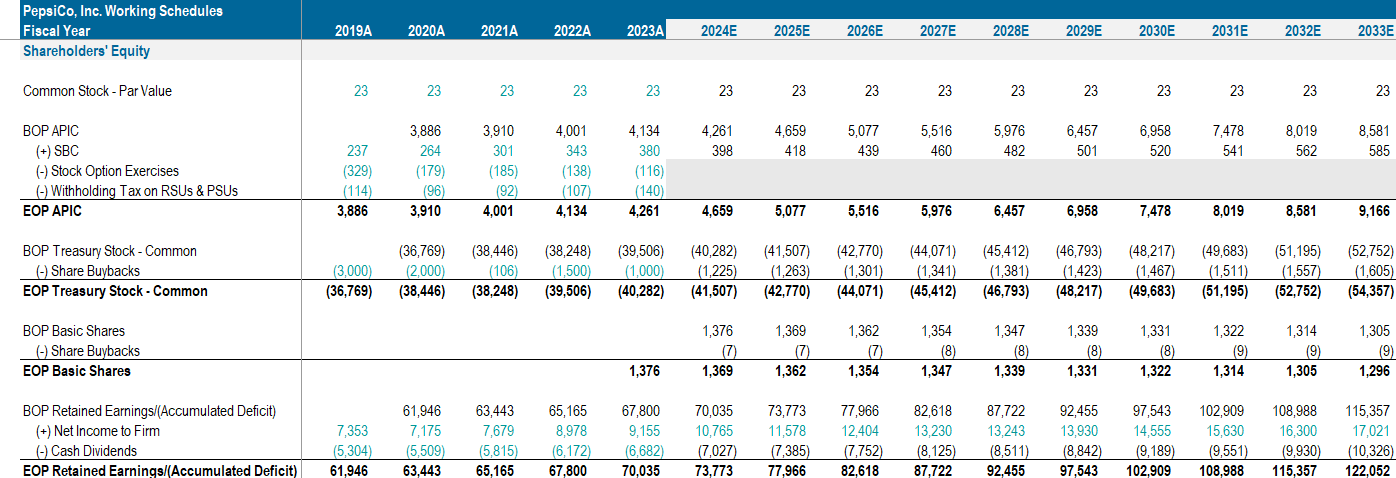The height and width of the screenshot is (478, 1396).
Task: Click BOP Retained Earnings value 61,946 in 2020A
Action: click(x=421, y=411)
